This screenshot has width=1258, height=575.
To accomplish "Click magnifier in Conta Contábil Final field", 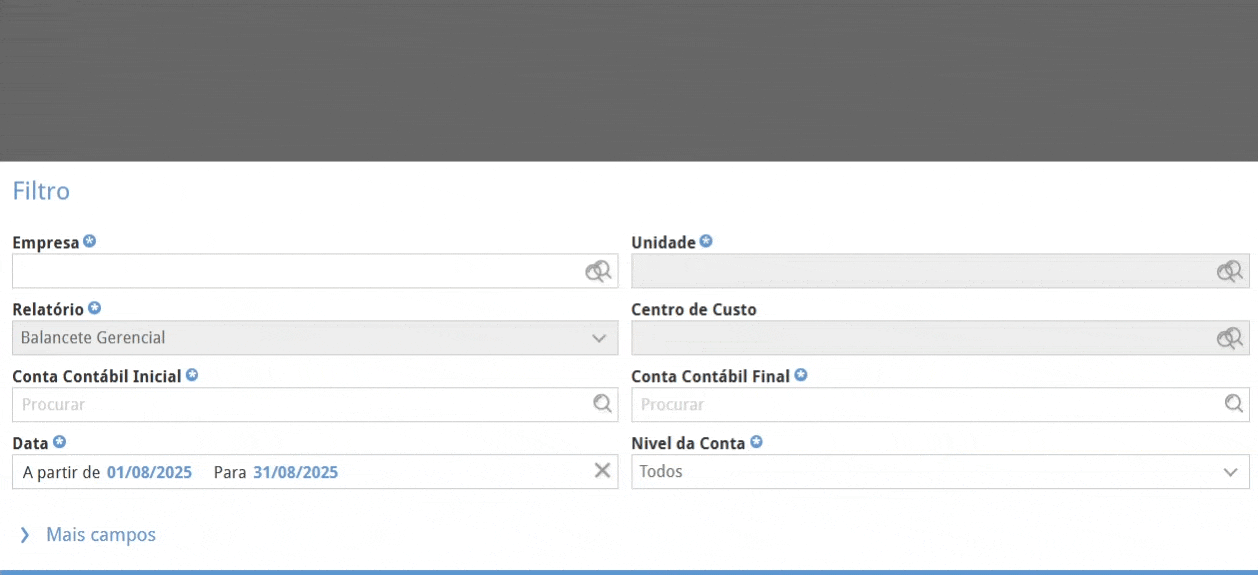I will click(1234, 404).
